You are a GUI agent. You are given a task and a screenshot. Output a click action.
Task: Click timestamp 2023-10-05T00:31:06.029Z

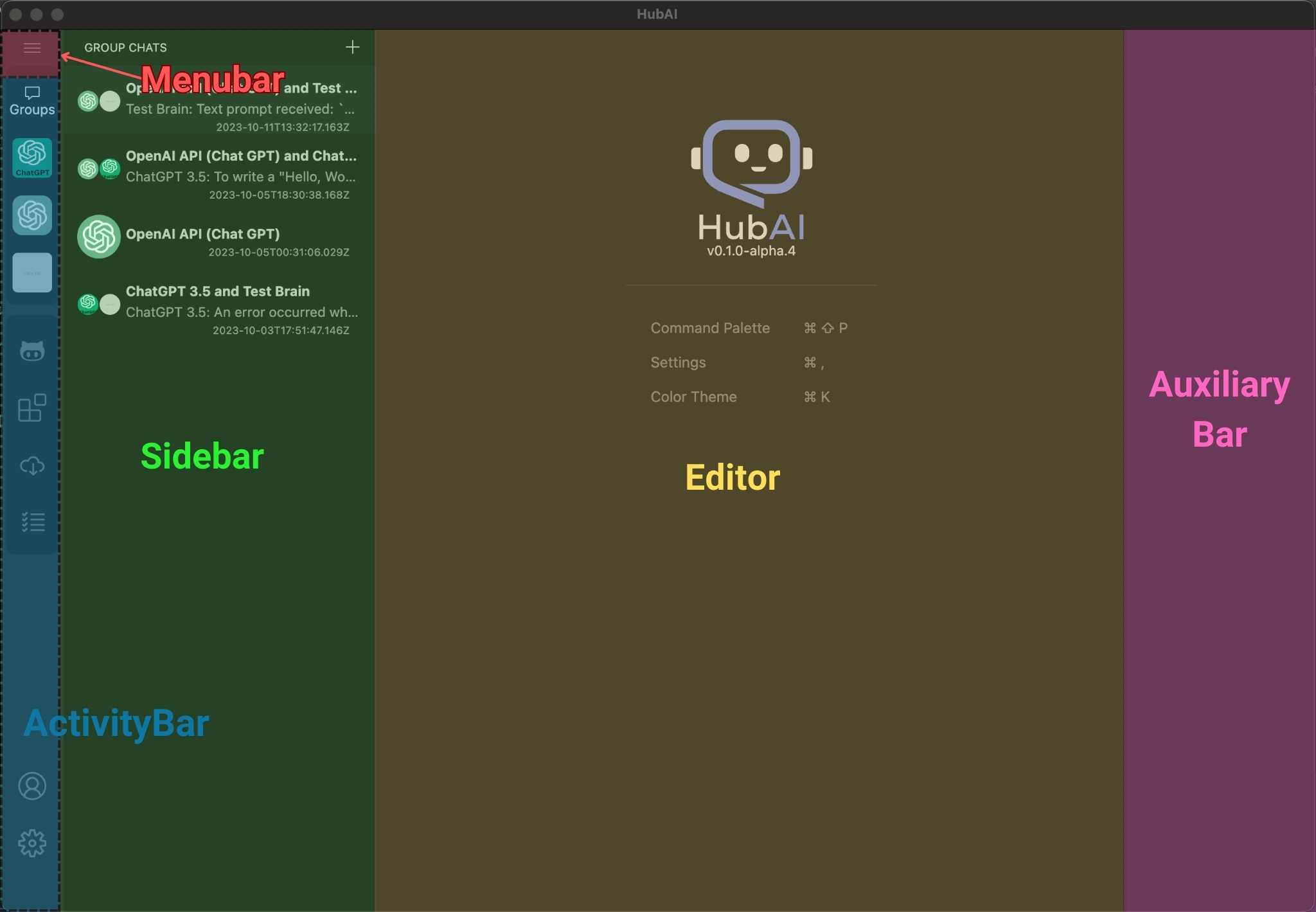coord(278,252)
